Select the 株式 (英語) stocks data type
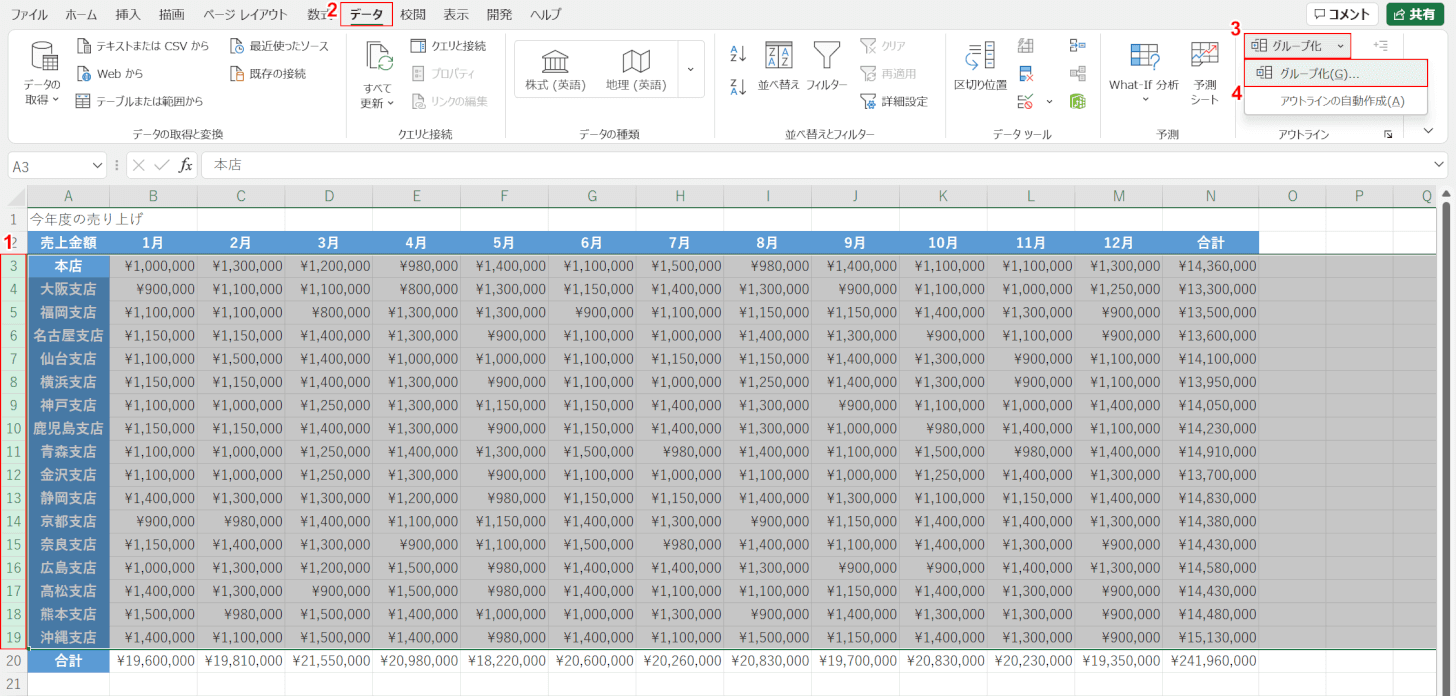Image resolution: width=1456 pixels, height=696 pixels. (x=556, y=70)
